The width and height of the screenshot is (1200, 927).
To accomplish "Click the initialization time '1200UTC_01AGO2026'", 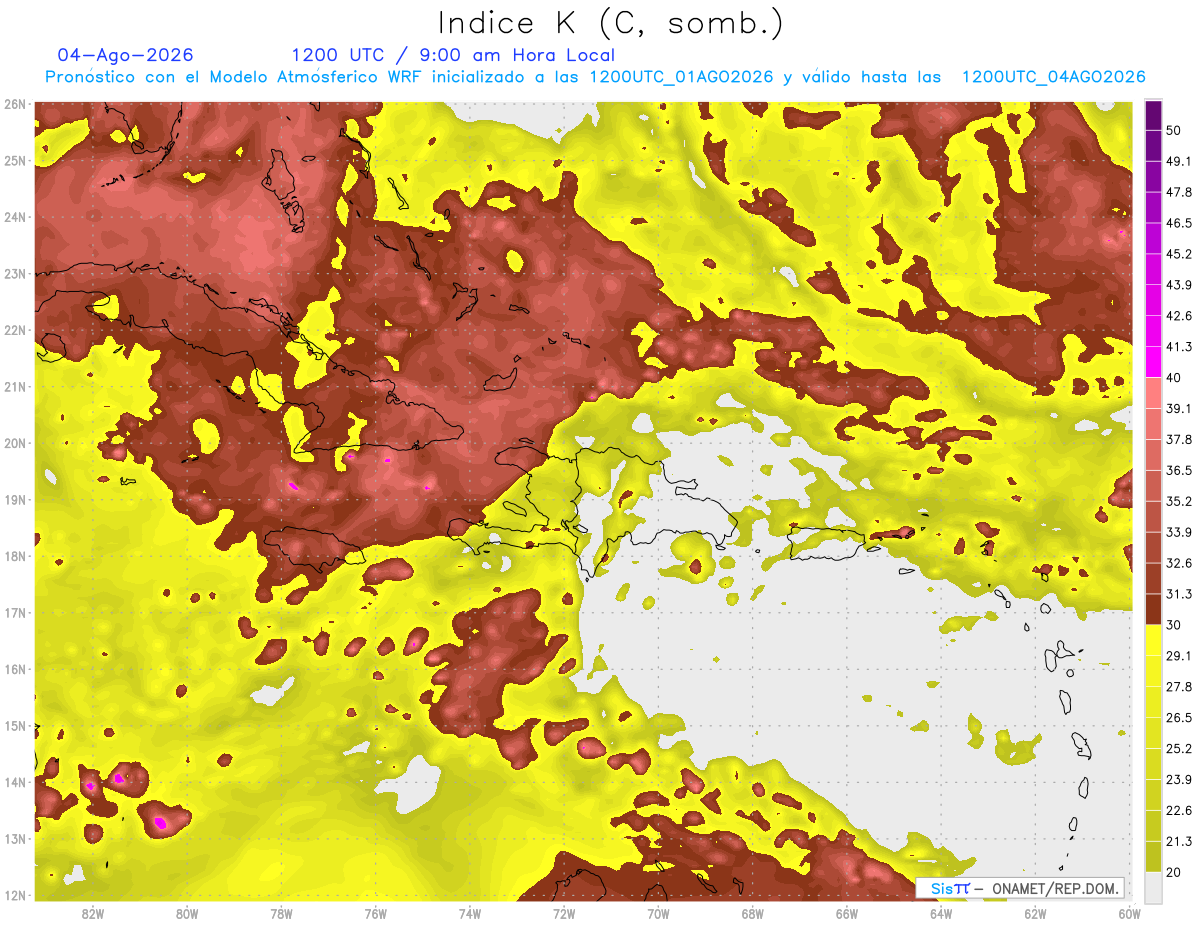I will pos(680,77).
